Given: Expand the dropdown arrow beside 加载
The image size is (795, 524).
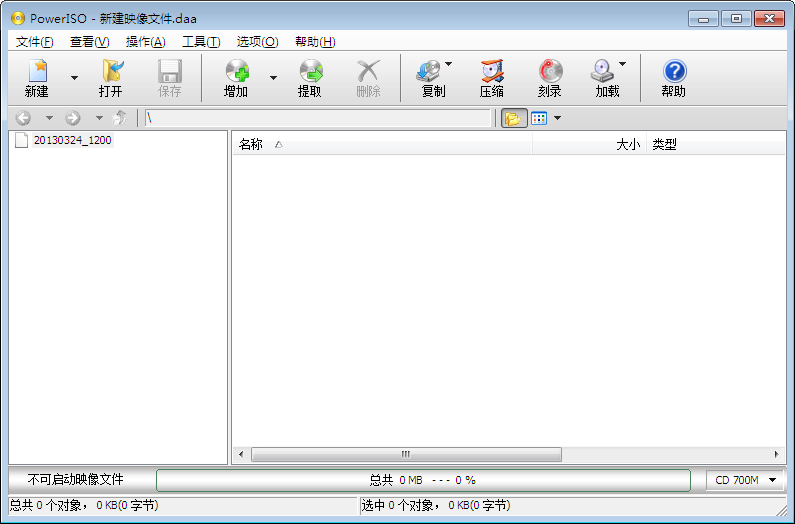Looking at the screenshot, I should [x=623, y=64].
